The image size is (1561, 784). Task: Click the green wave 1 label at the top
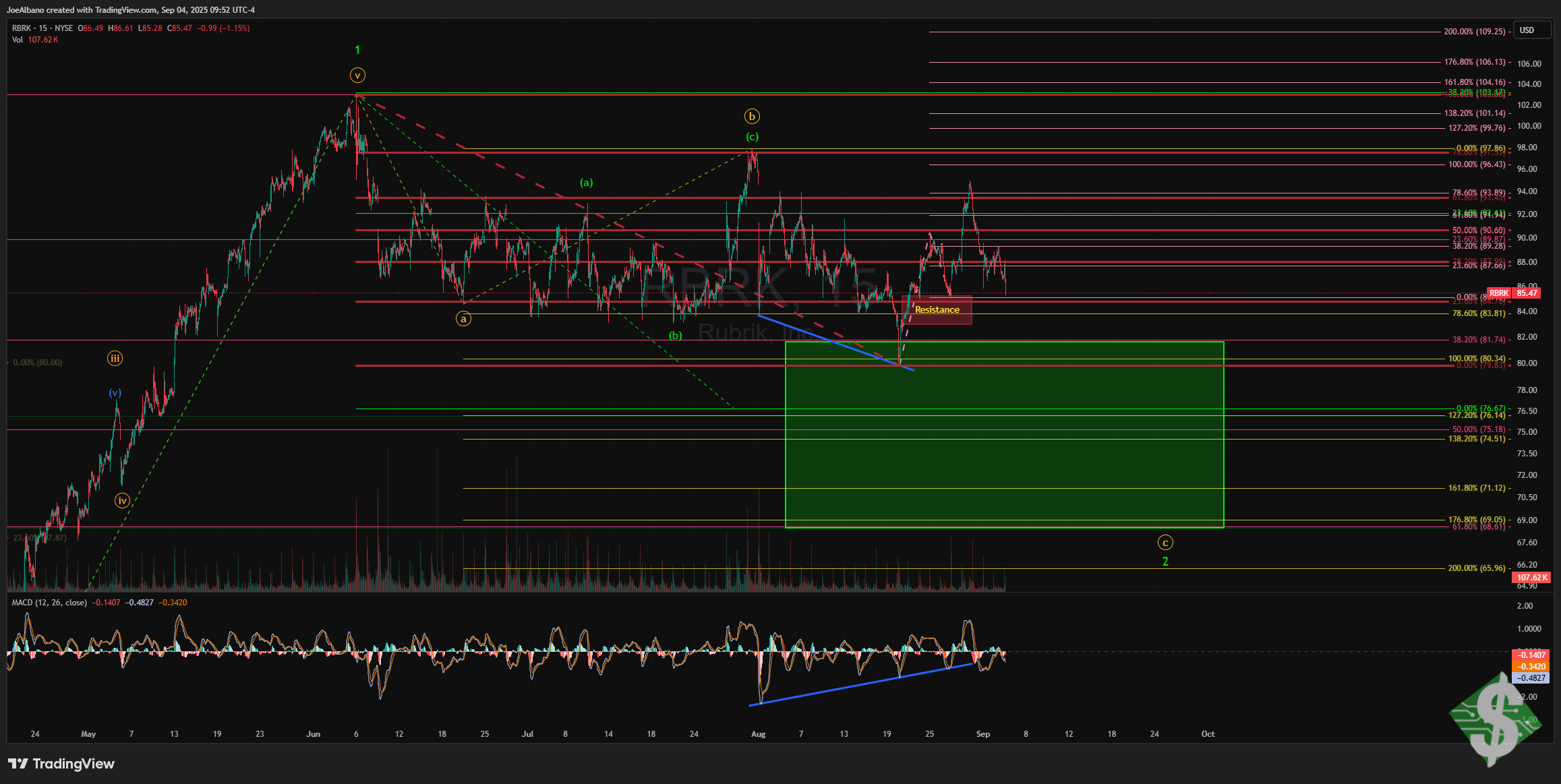[x=357, y=50]
